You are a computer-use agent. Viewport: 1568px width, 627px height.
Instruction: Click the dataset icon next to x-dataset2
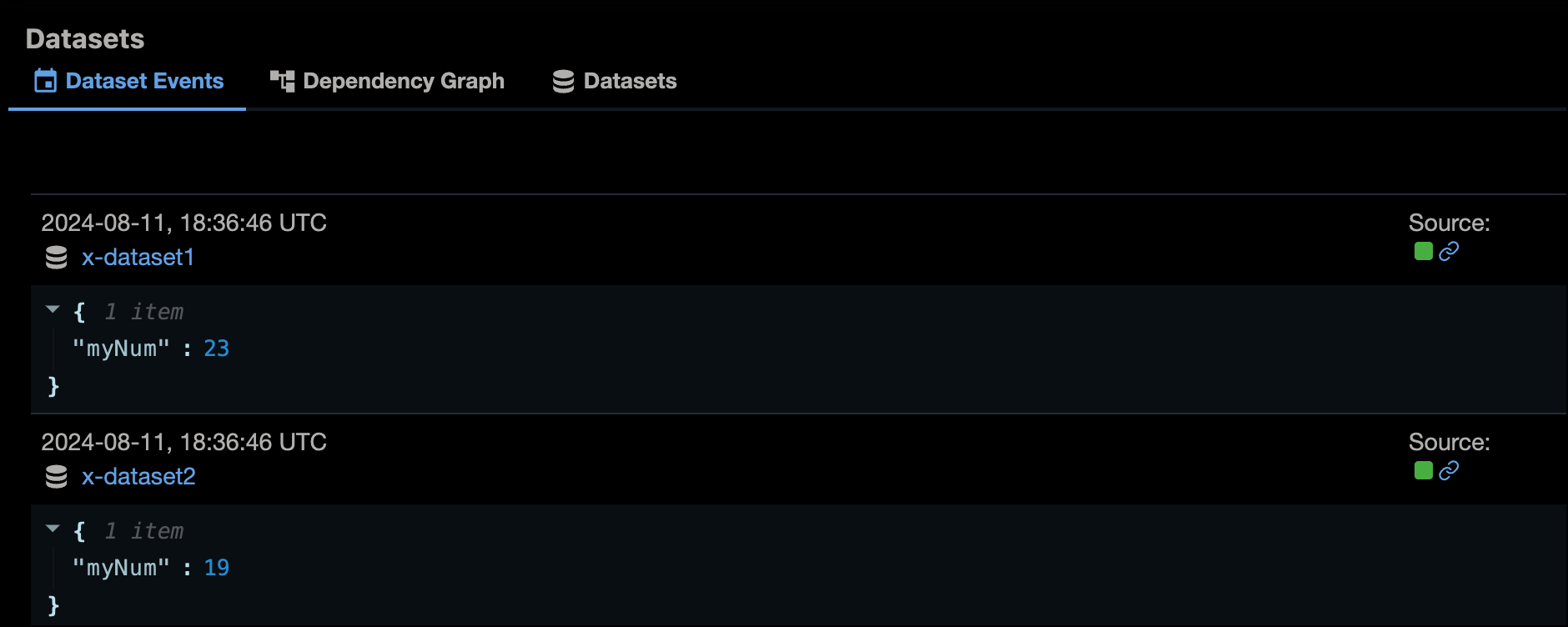point(54,477)
